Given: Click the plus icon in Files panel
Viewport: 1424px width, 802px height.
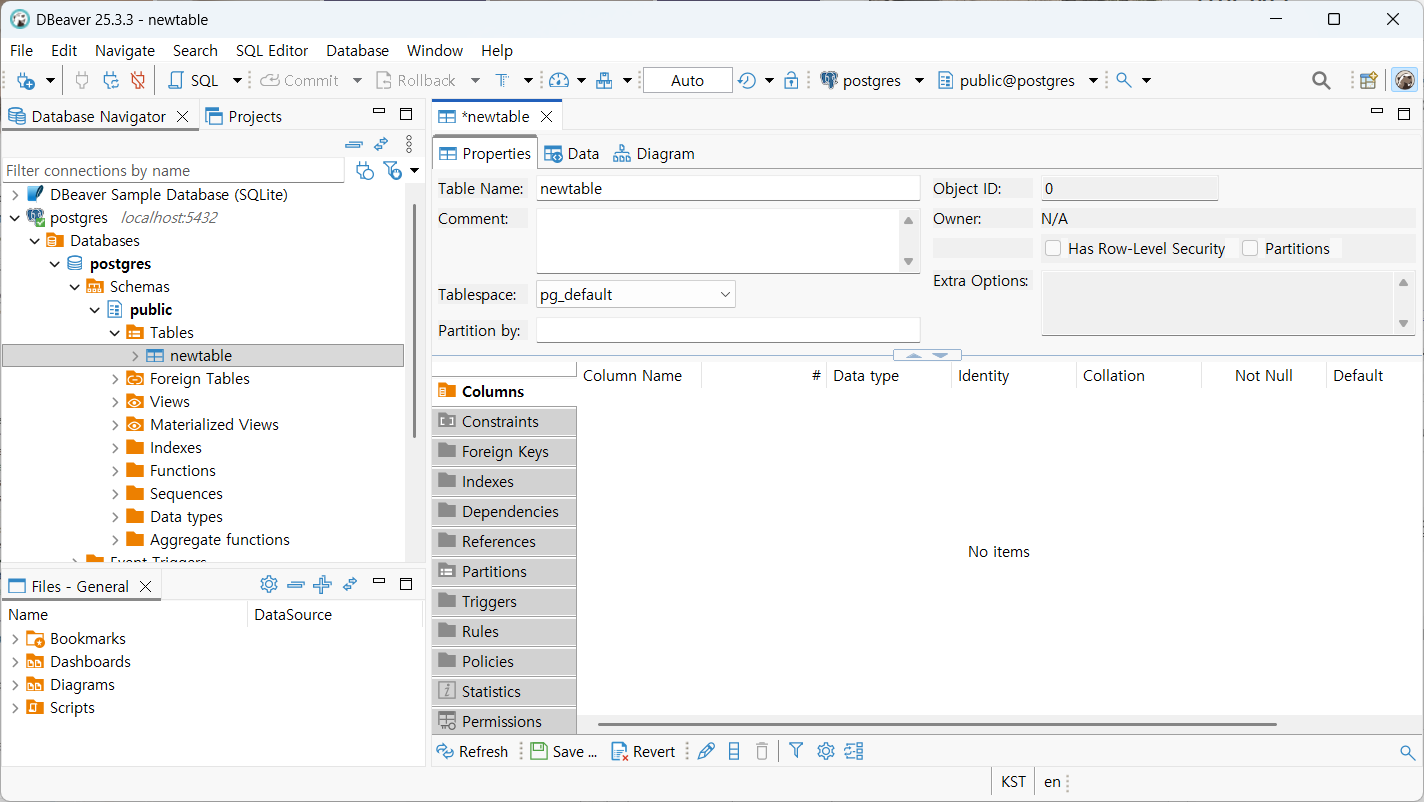Looking at the screenshot, I should click(322, 584).
